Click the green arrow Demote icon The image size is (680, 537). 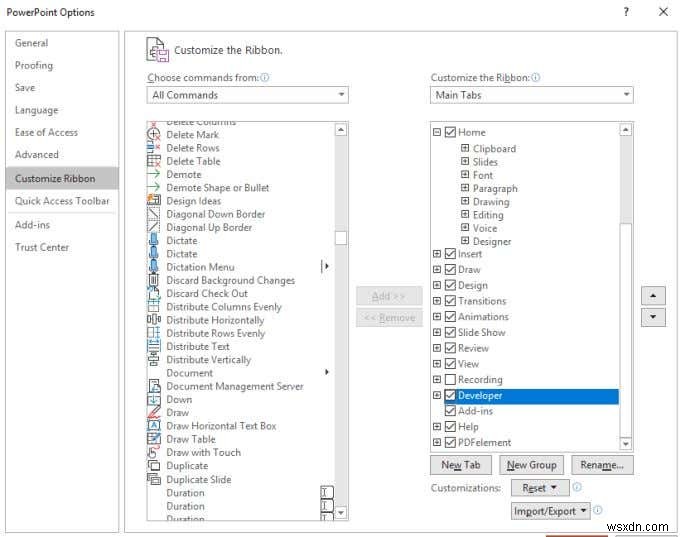click(154, 174)
